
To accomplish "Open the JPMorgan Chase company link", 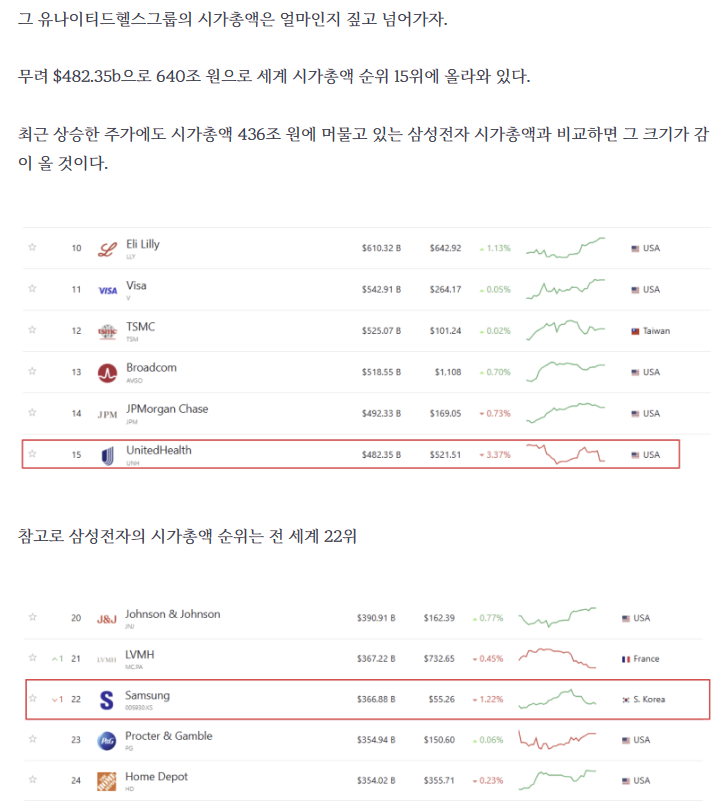I will click(x=167, y=409).
